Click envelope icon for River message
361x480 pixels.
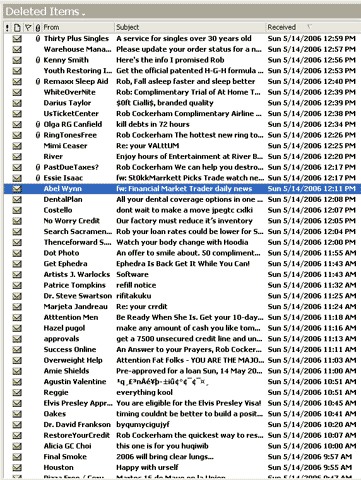click(x=17, y=157)
